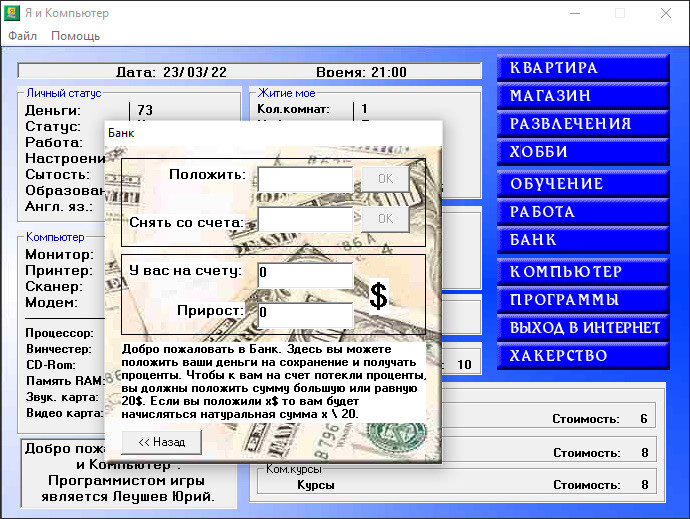Open the КВАРТИРА section
Viewport: 690px width, 519px height.
(x=583, y=68)
